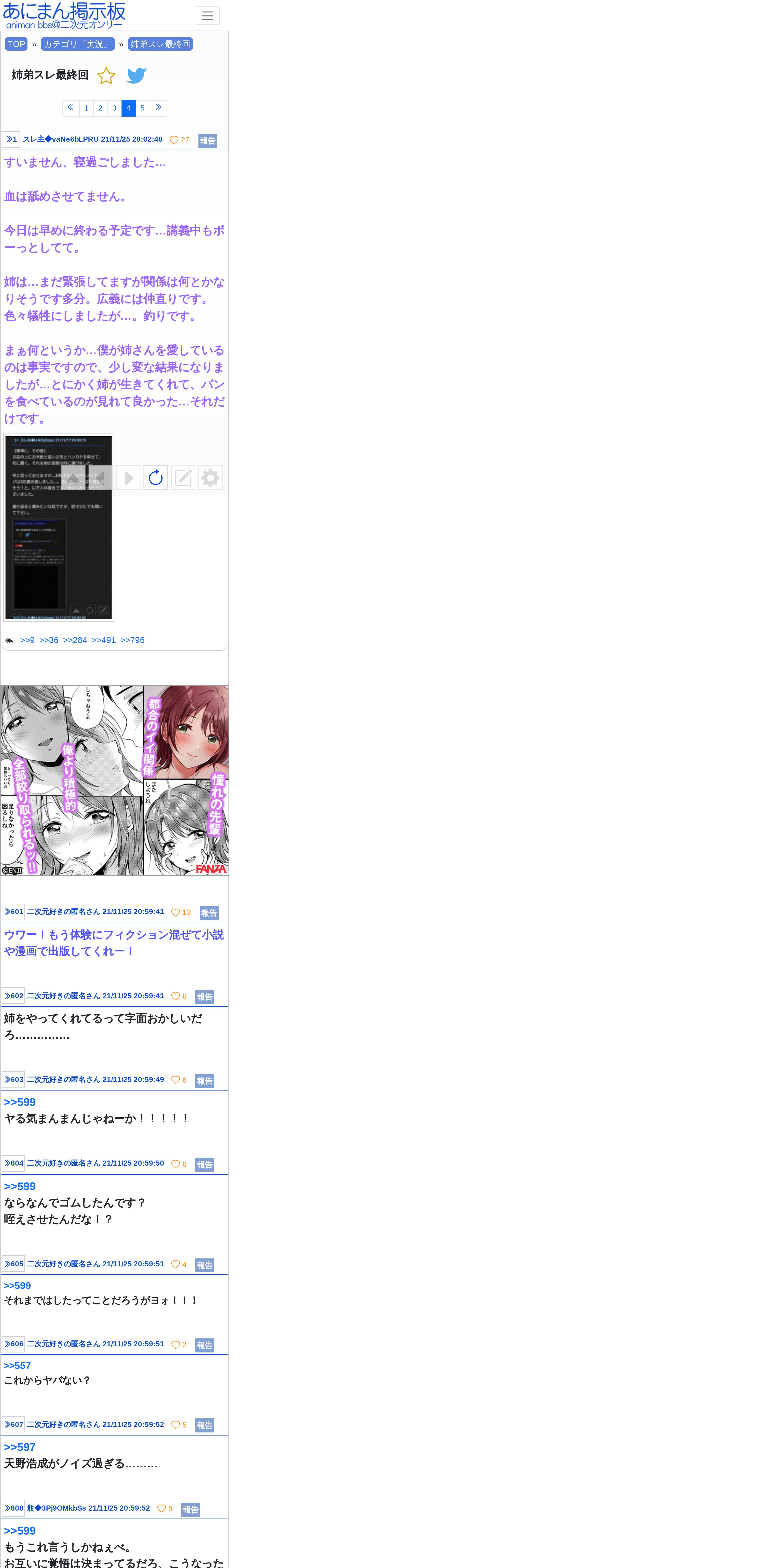
Task: Reload the thread with the blue refresh icon
Action: pos(156,478)
